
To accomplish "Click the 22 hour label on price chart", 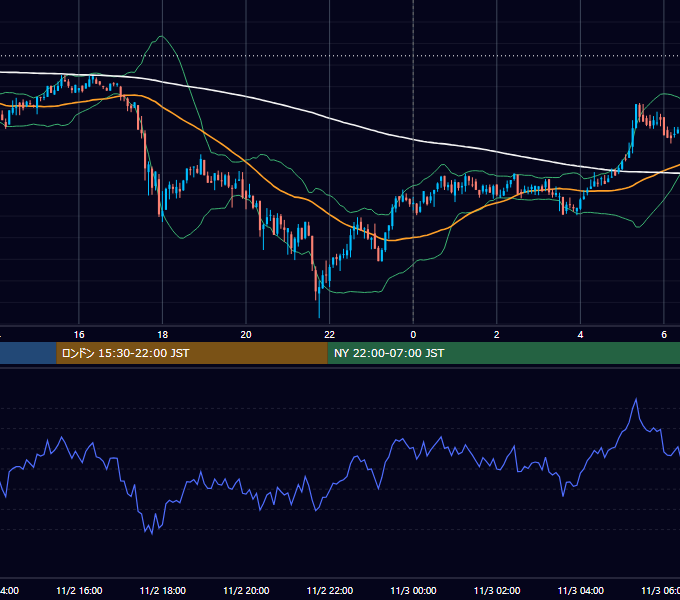I will pyautogui.click(x=330, y=335).
